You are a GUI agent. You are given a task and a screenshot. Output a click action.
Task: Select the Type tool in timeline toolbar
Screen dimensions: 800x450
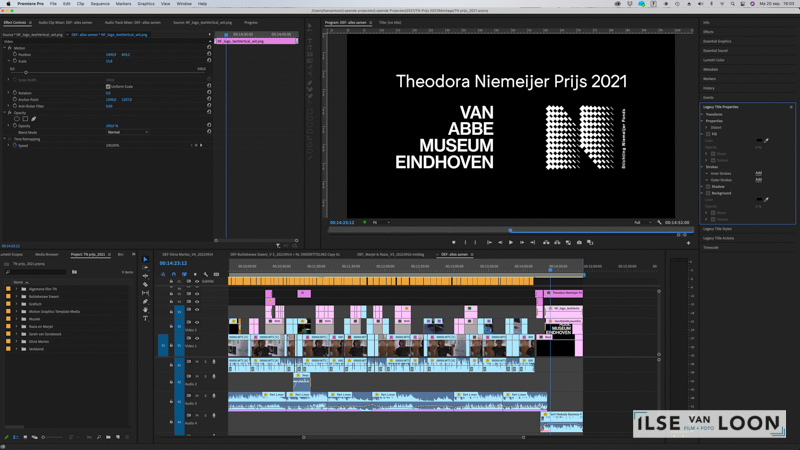tap(145, 318)
